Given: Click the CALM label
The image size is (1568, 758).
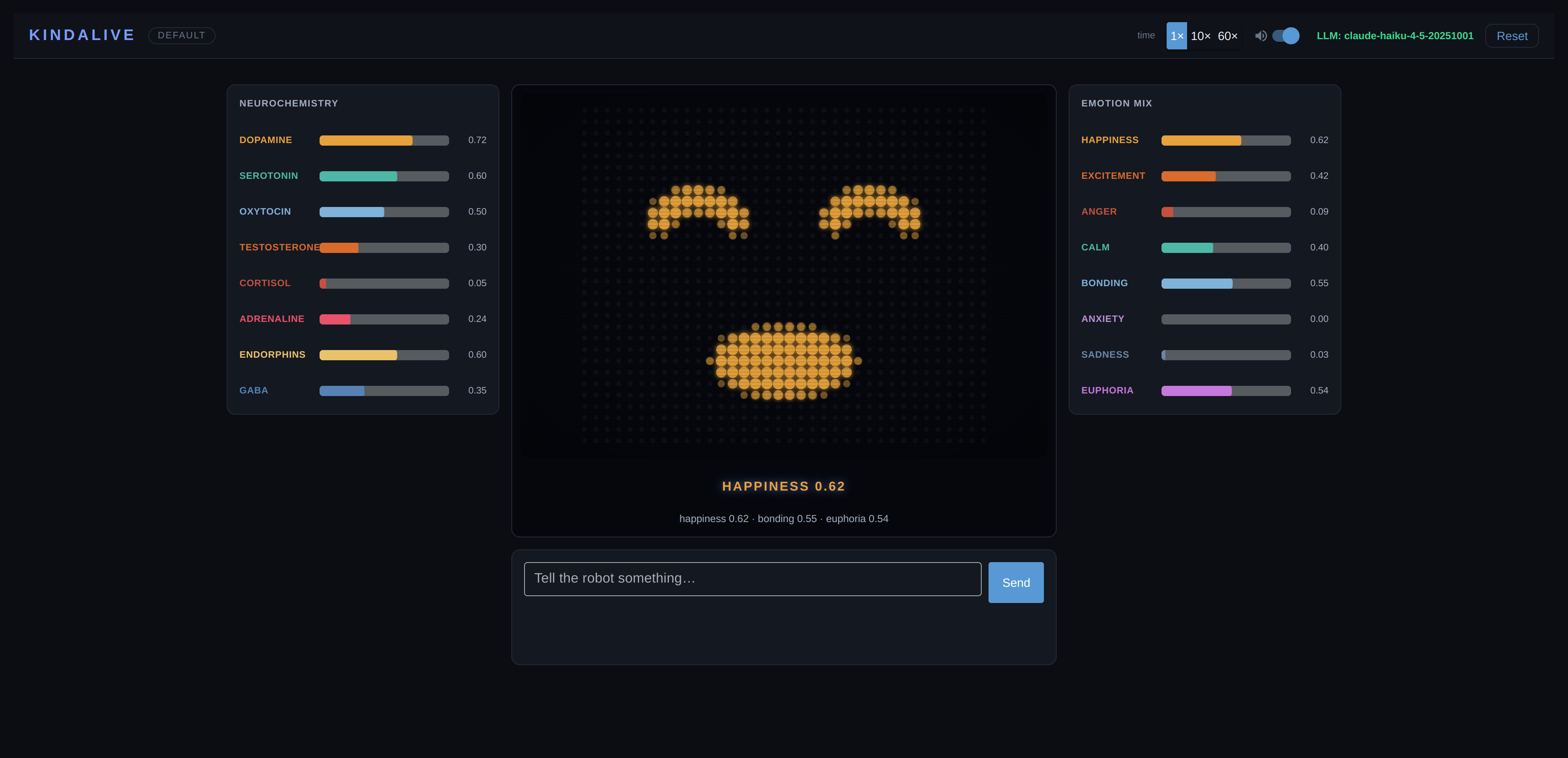Looking at the screenshot, I should 1095,247.
